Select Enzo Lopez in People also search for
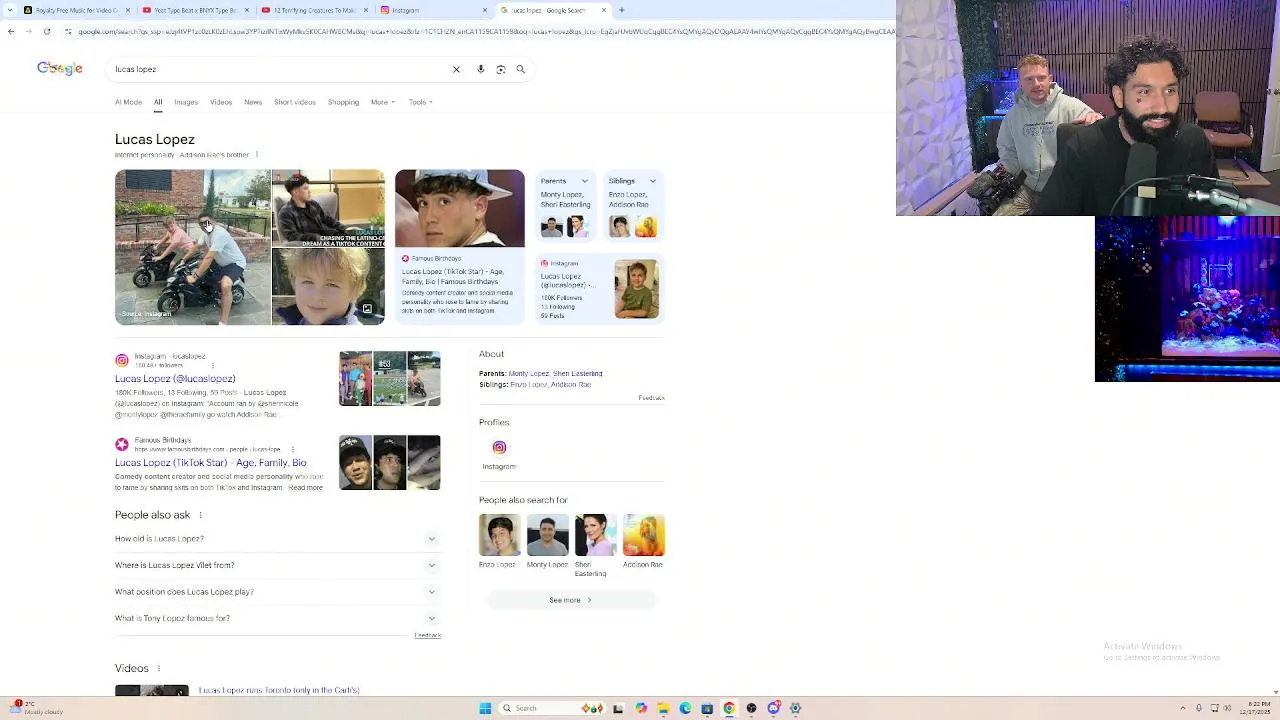This screenshot has width=1280, height=720. point(499,541)
